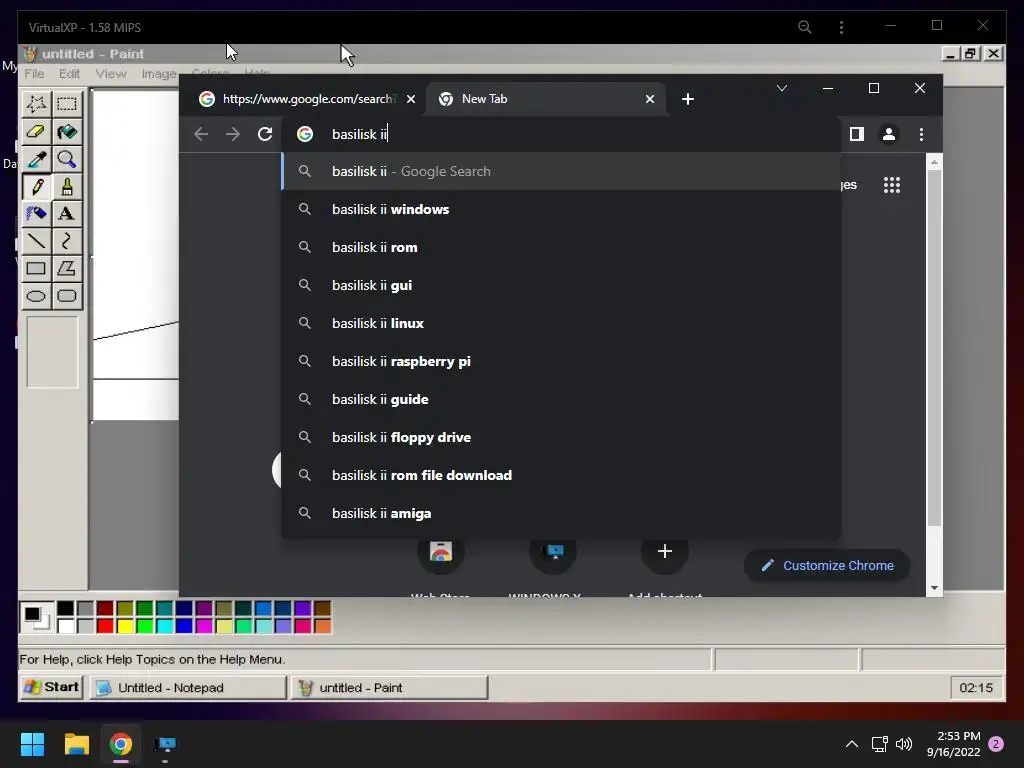Viewport: 1024px width, 768px height.
Task: Open the View menu in Paint
Action: coord(111,74)
